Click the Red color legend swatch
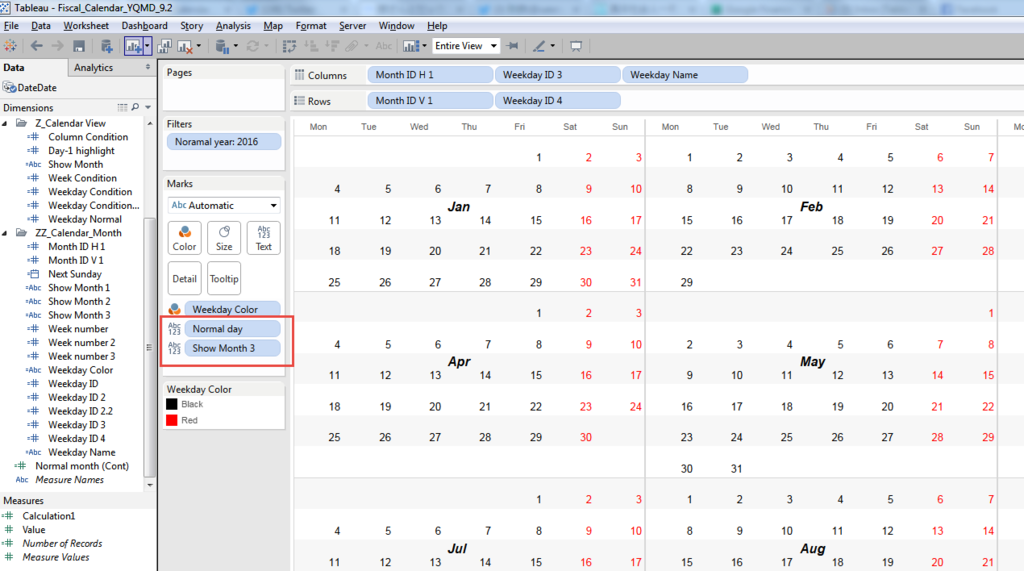1024x571 pixels. [x=172, y=420]
